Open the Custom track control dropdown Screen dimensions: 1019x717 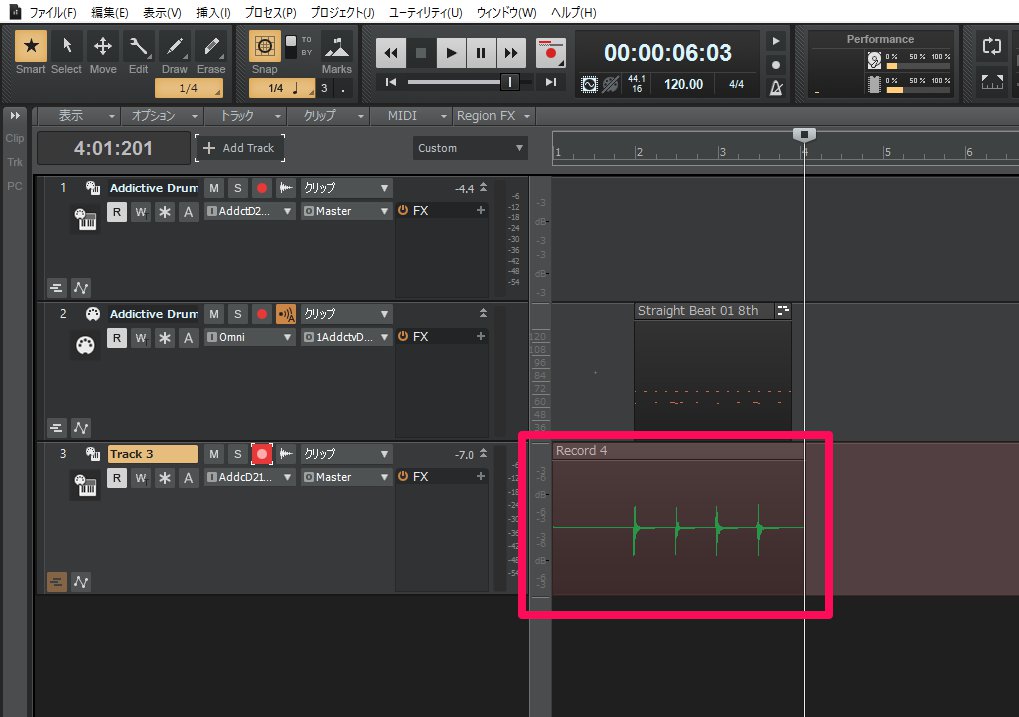pos(470,148)
